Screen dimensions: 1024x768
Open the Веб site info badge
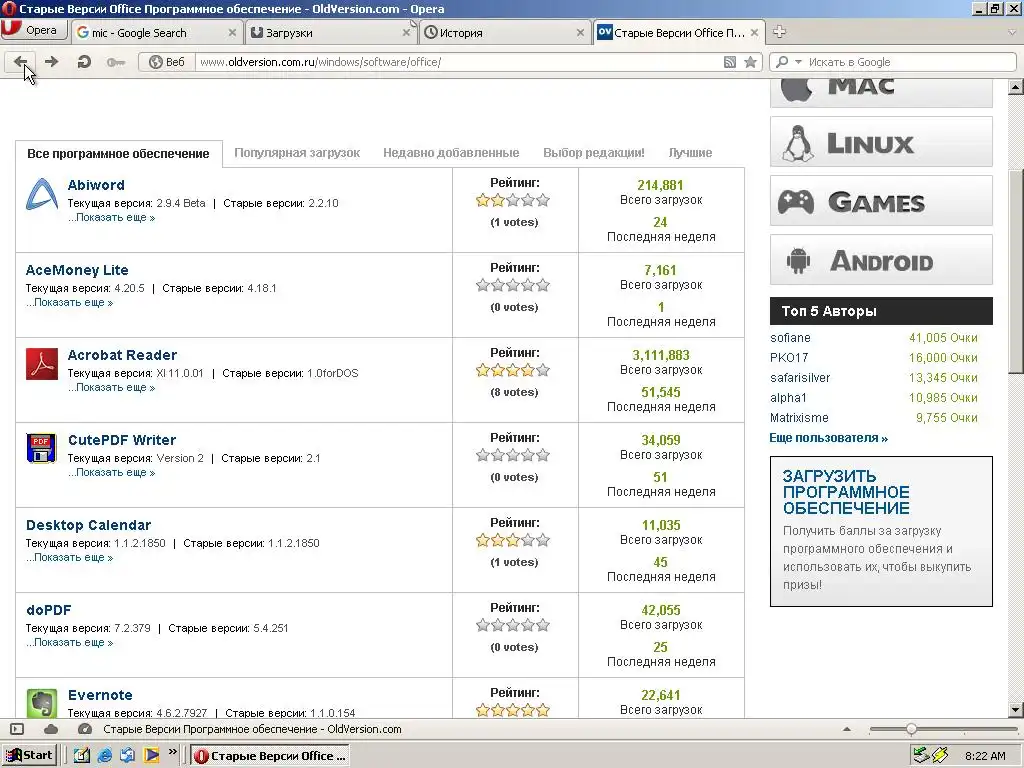(167, 62)
